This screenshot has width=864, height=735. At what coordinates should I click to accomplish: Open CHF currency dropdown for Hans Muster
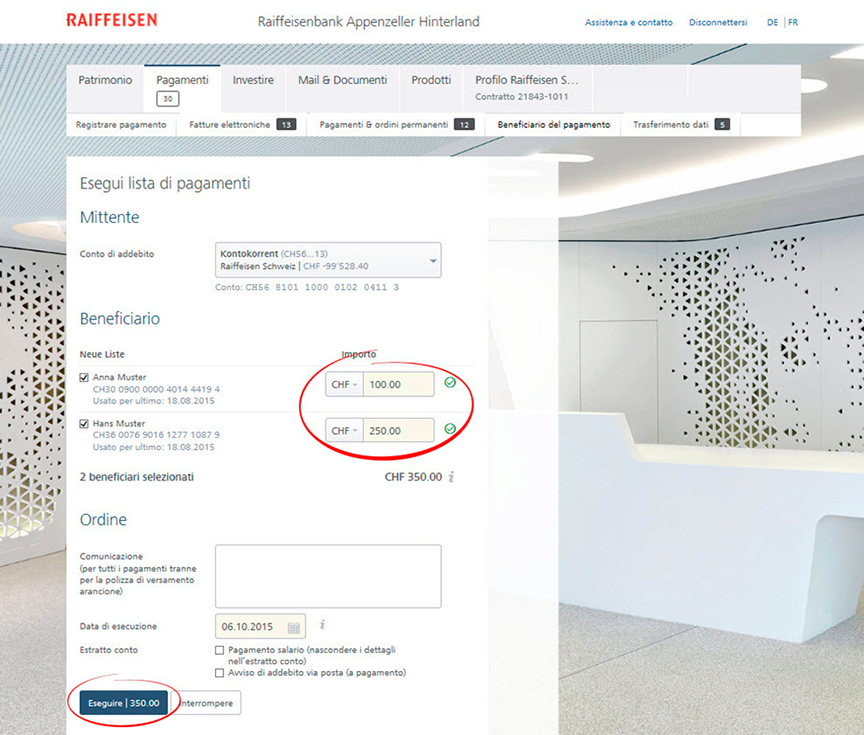(344, 431)
